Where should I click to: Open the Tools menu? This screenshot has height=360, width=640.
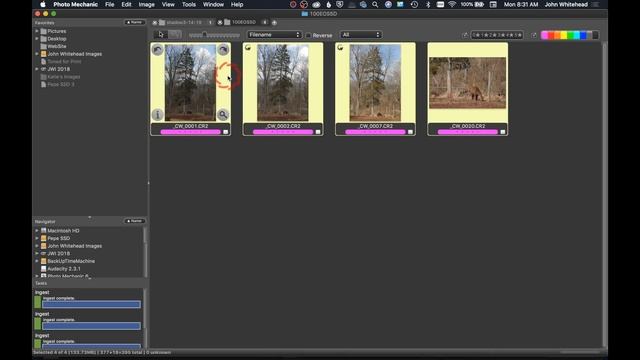pos(189,4)
